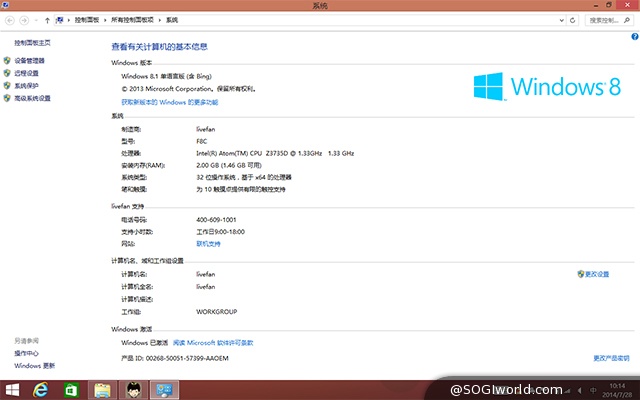This screenshot has width=640, height=400.
Task: Open 控制面板 breadcrumb in address bar
Action: tap(87, 20)
